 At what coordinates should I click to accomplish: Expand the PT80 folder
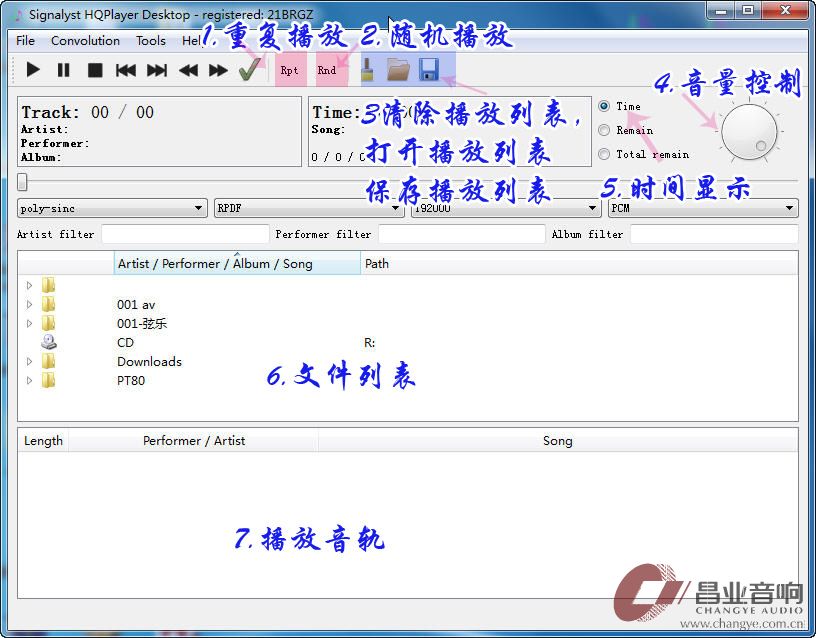(x=29, y=380)
